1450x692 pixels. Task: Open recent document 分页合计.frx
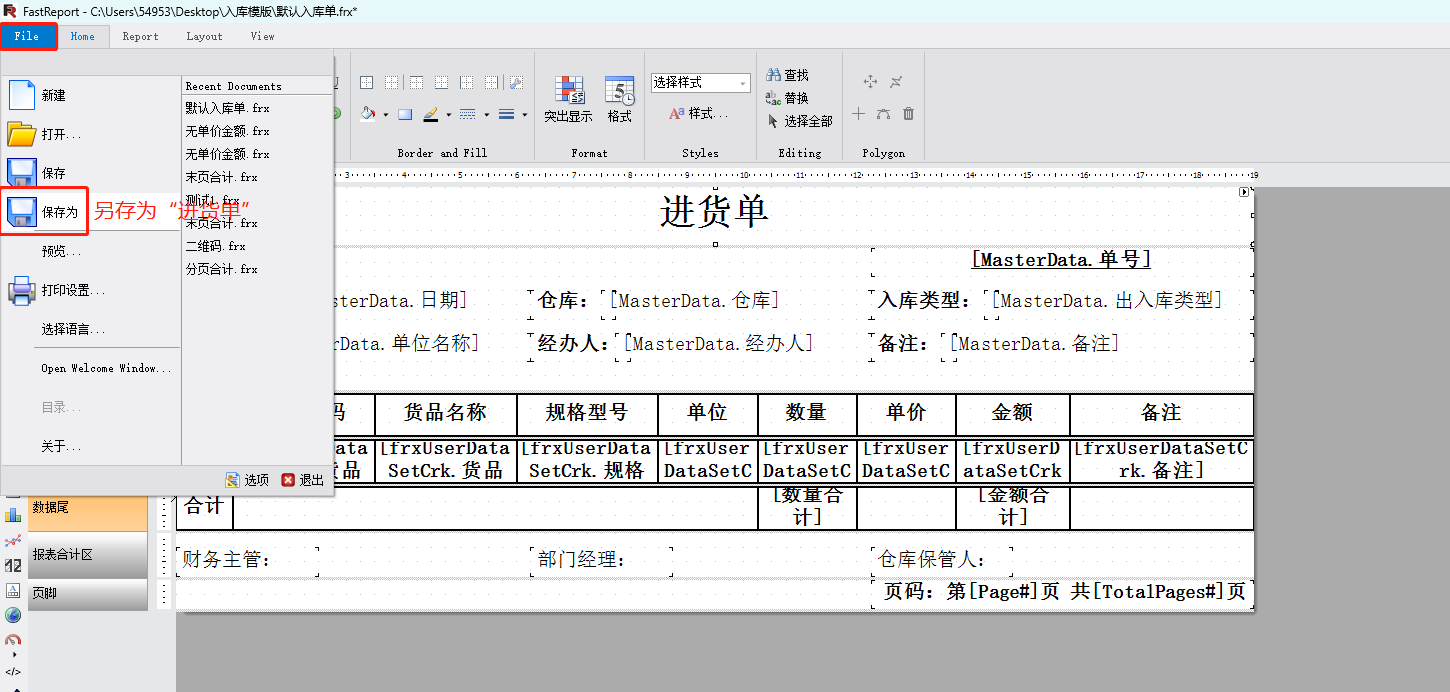tap(257, 269)
